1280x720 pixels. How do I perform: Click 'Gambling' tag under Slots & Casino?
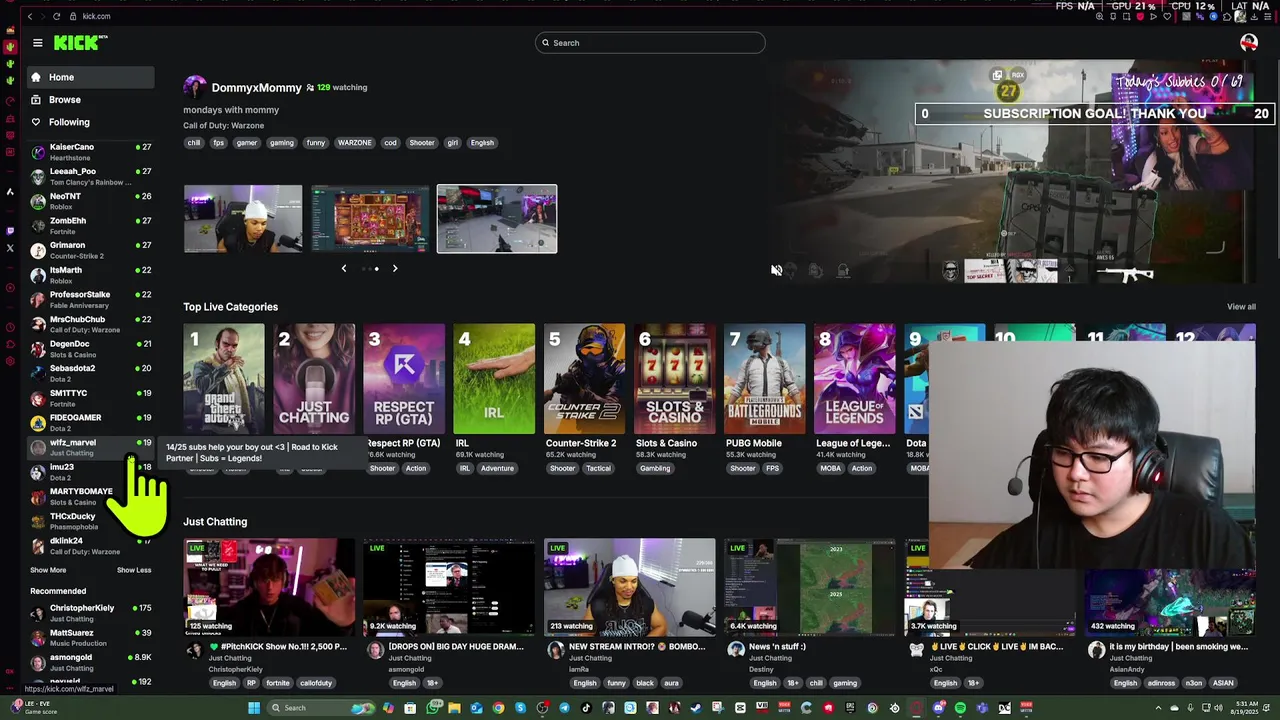[x=655, y=469]
